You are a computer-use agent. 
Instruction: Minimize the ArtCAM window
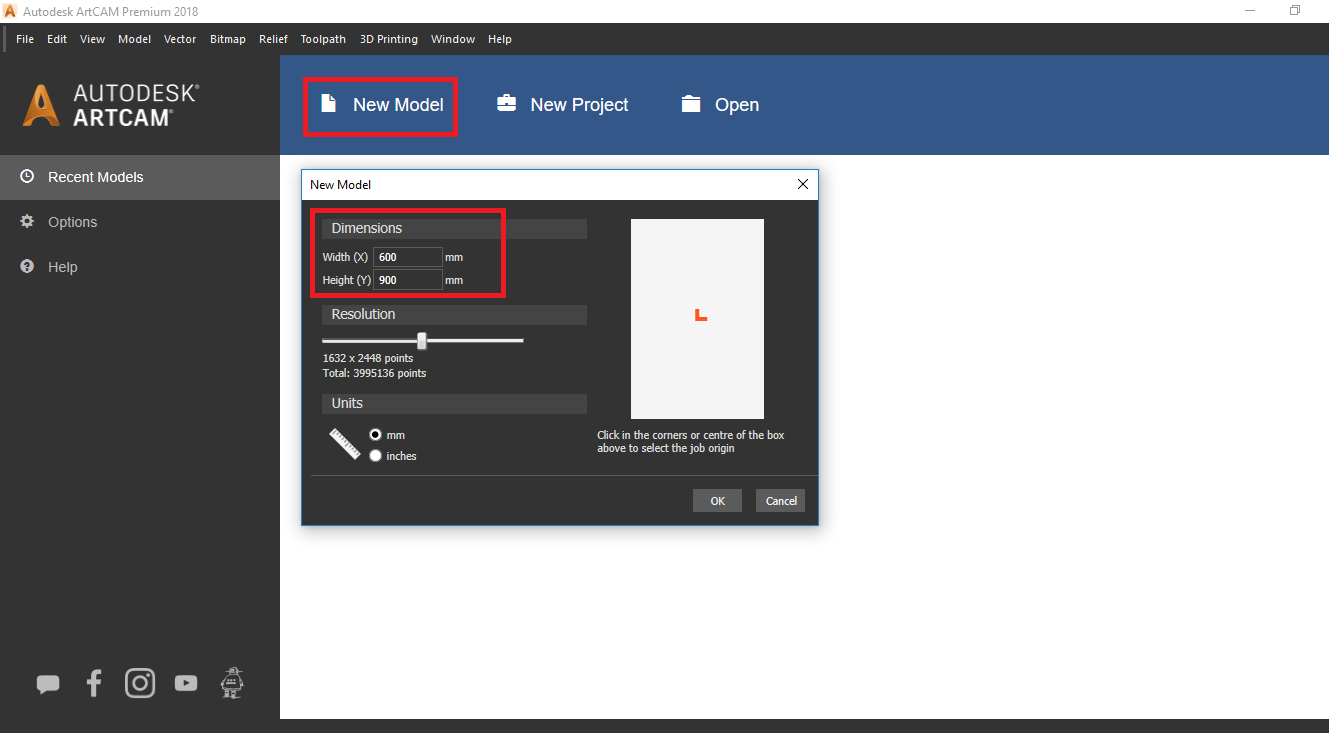[x=1250, y=11]
